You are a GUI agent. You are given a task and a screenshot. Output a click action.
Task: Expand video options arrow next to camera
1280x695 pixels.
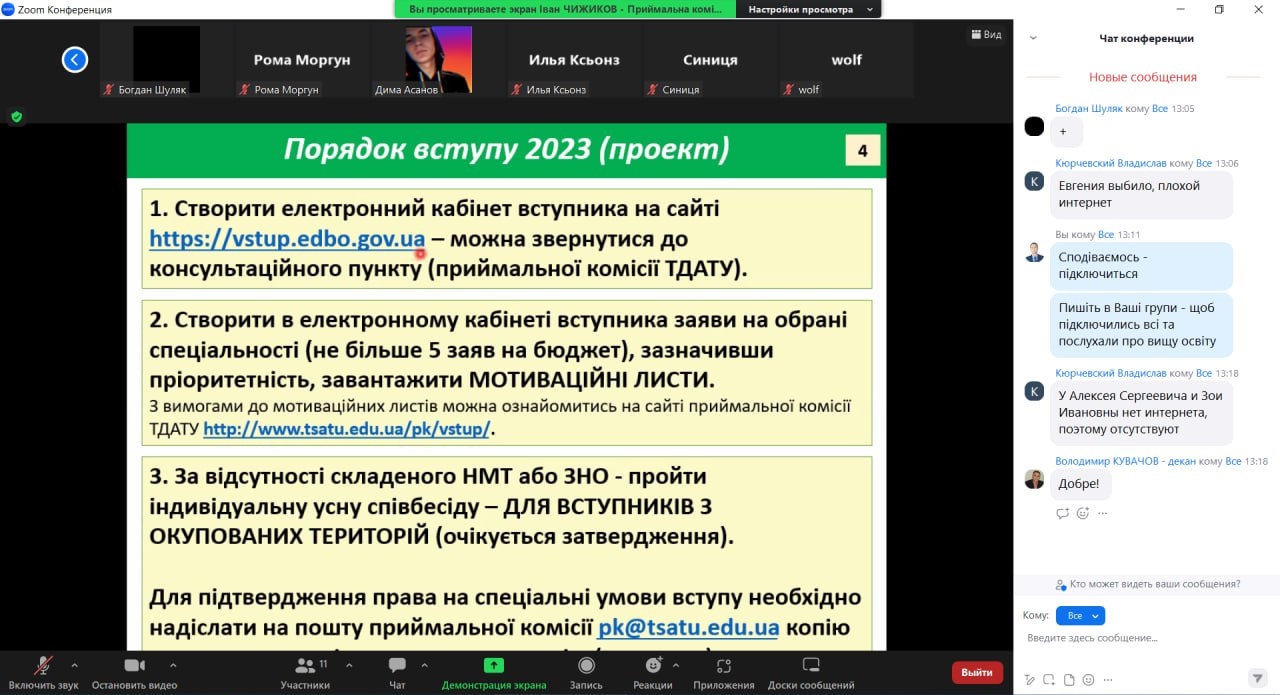(173, 664)
